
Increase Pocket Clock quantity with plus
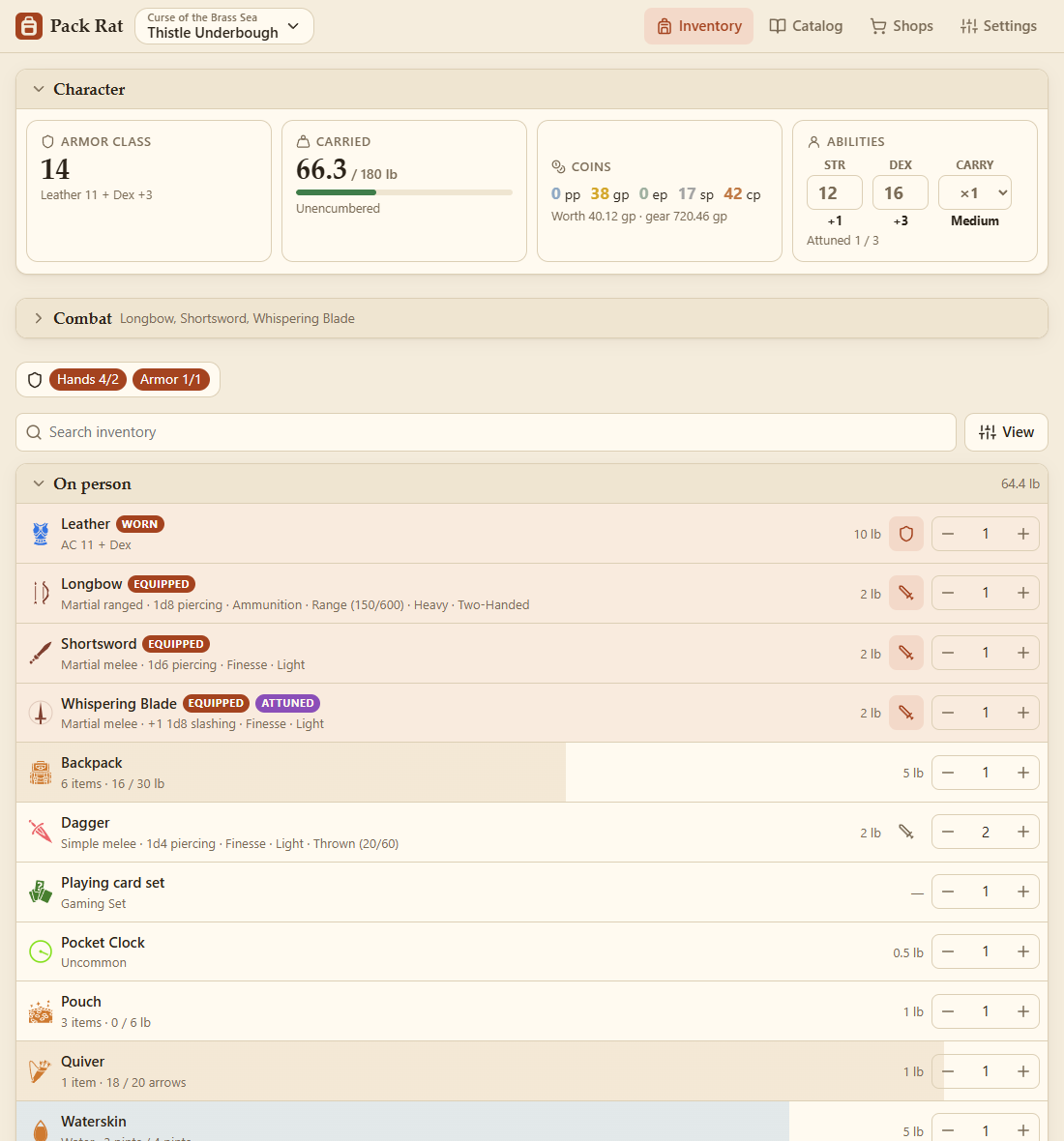tap(1023, 951)
